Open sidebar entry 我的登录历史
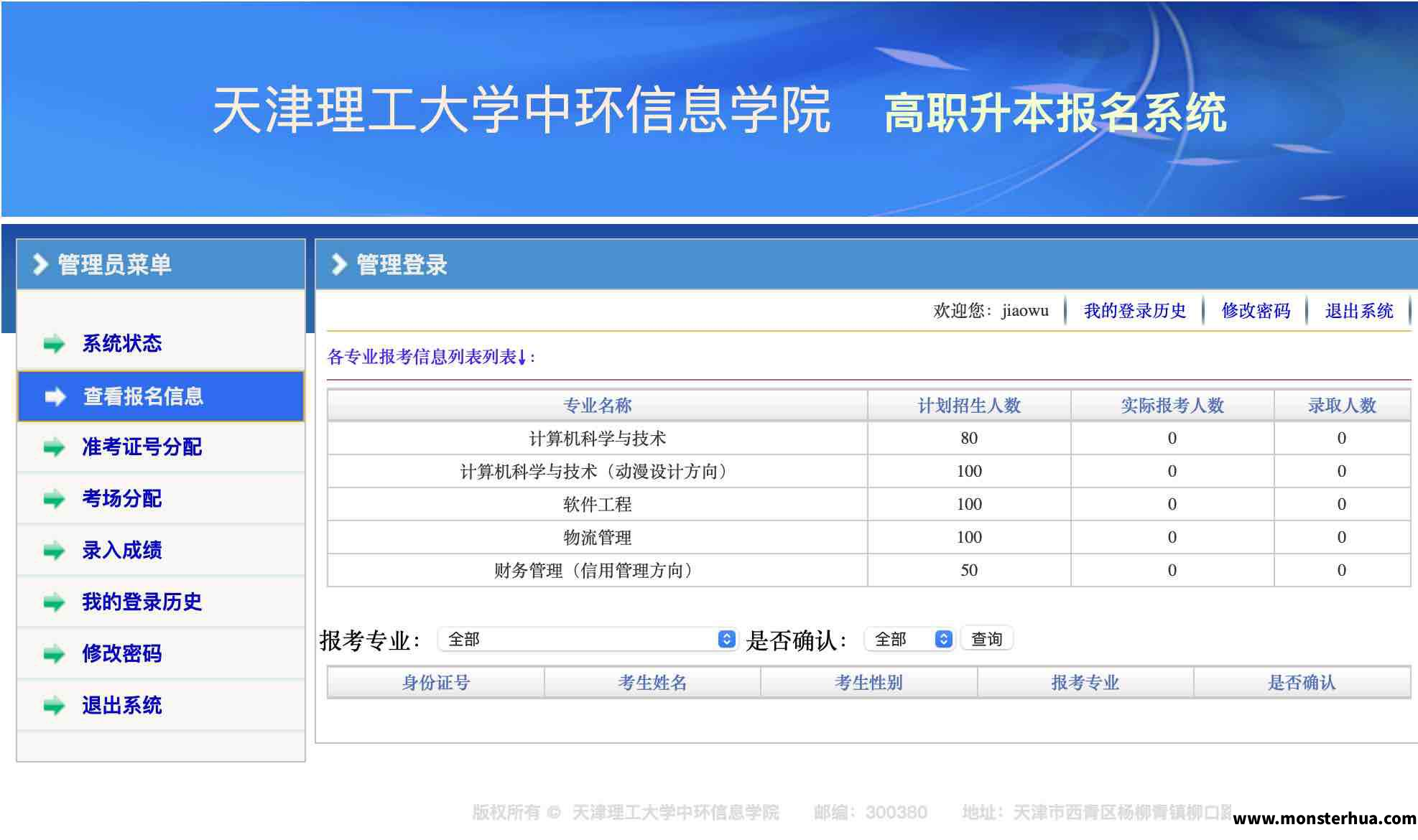The height and width of the screenshot is (840, 1418). [142, 602]
